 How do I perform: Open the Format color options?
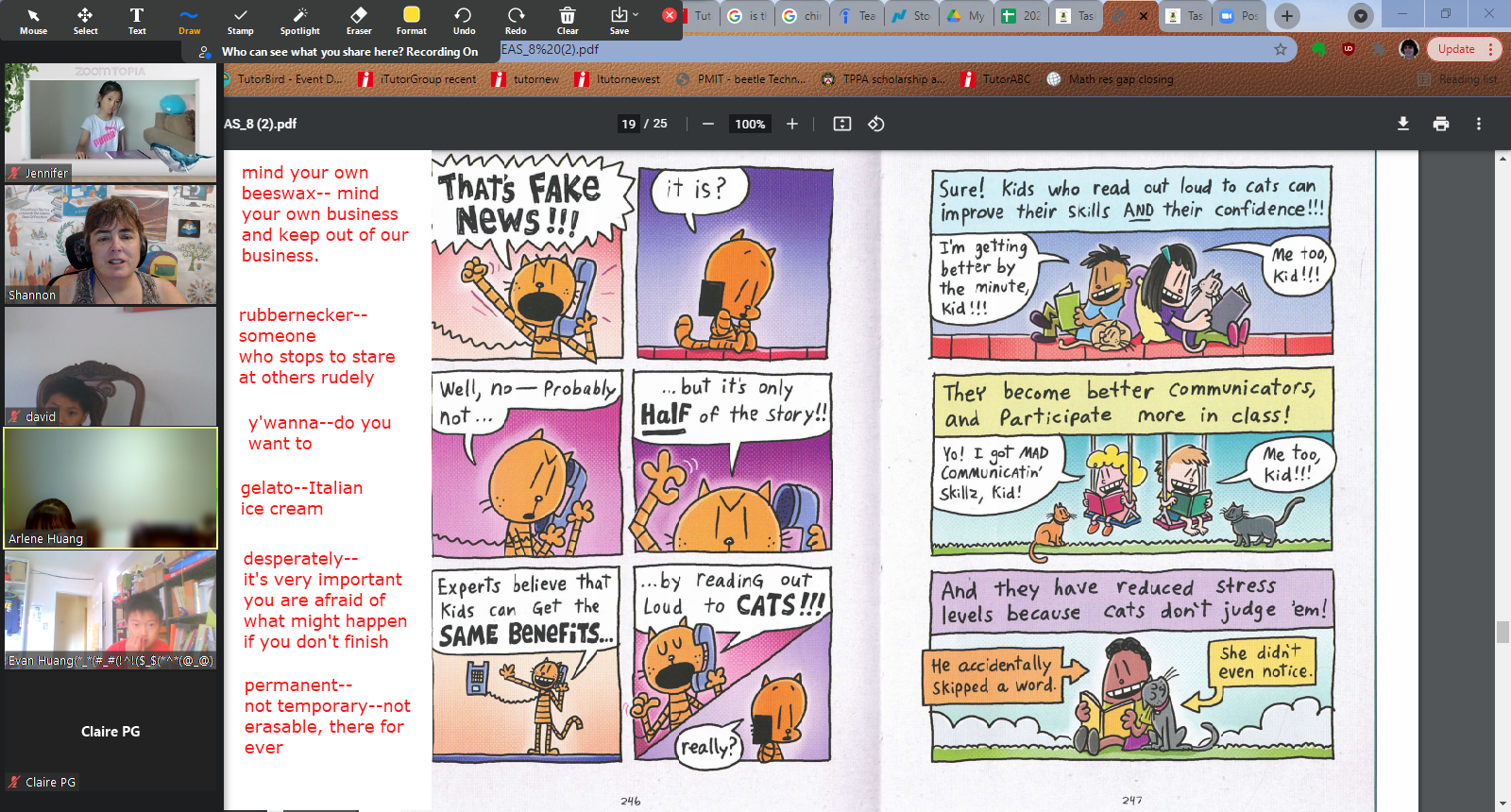point(412,21)
